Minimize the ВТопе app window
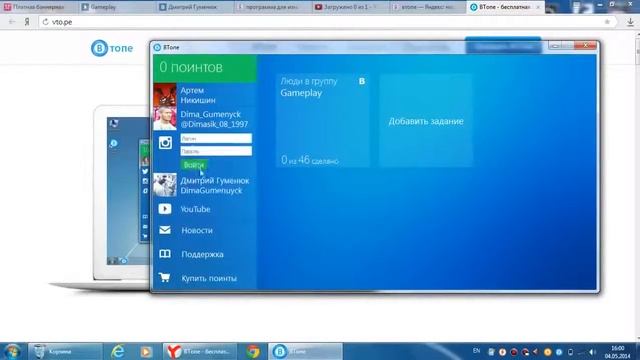The width and height of the screenshot is (640, 360). click(554, 46)
